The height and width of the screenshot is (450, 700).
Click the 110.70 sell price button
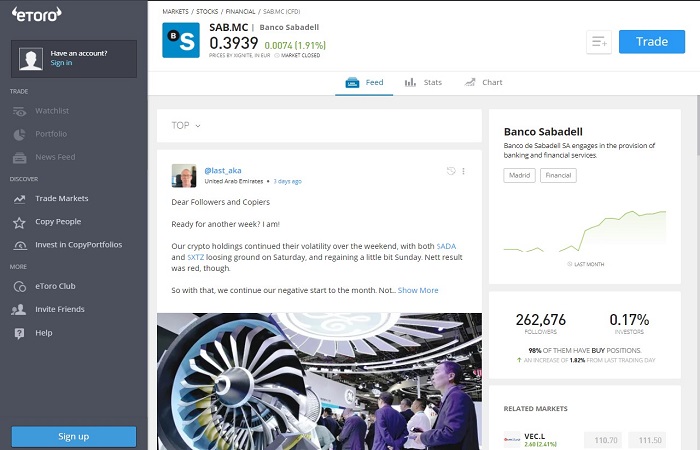click(605, 440)
